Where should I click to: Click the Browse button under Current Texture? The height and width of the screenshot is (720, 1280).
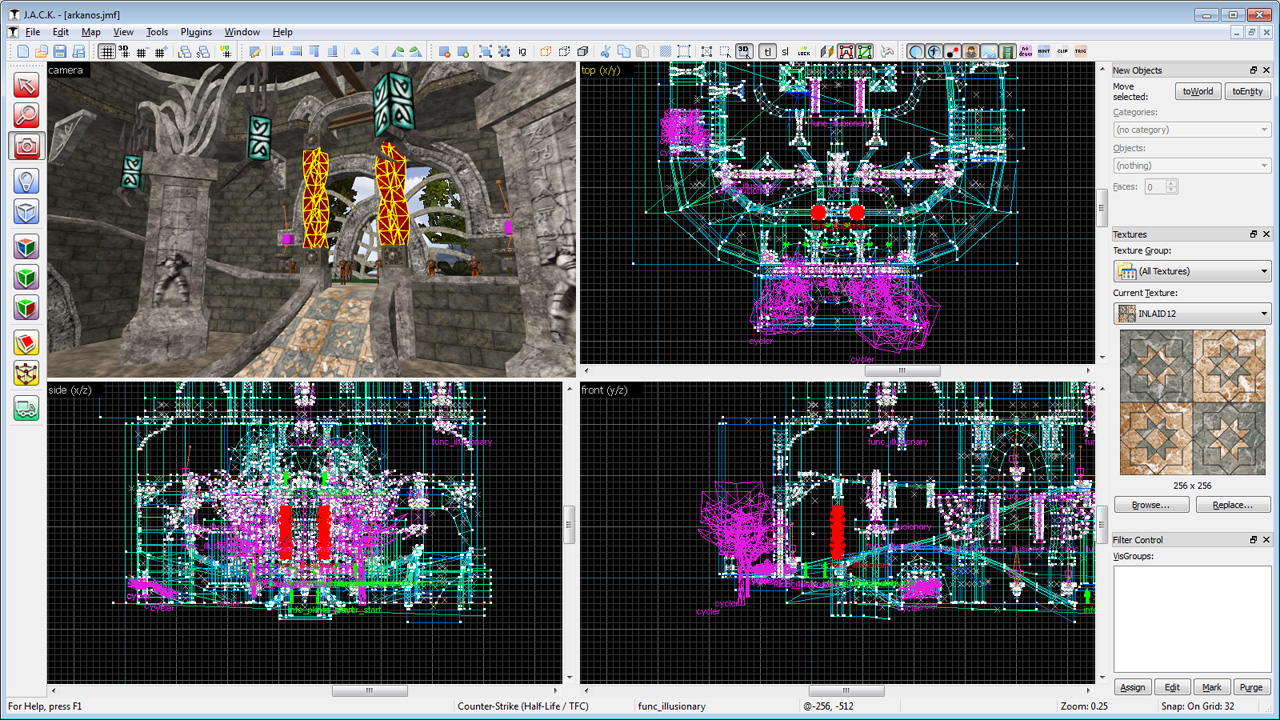tap(1151, 504)
